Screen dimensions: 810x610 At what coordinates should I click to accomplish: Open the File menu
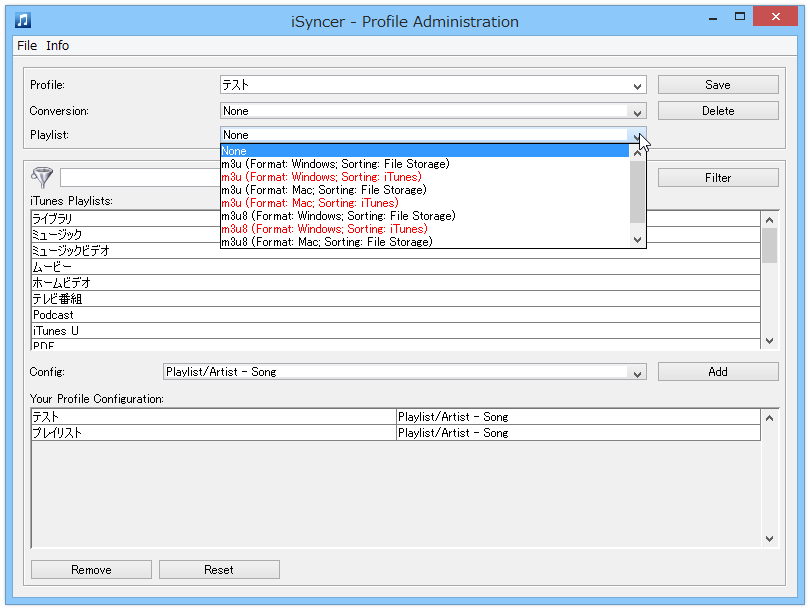27,45
